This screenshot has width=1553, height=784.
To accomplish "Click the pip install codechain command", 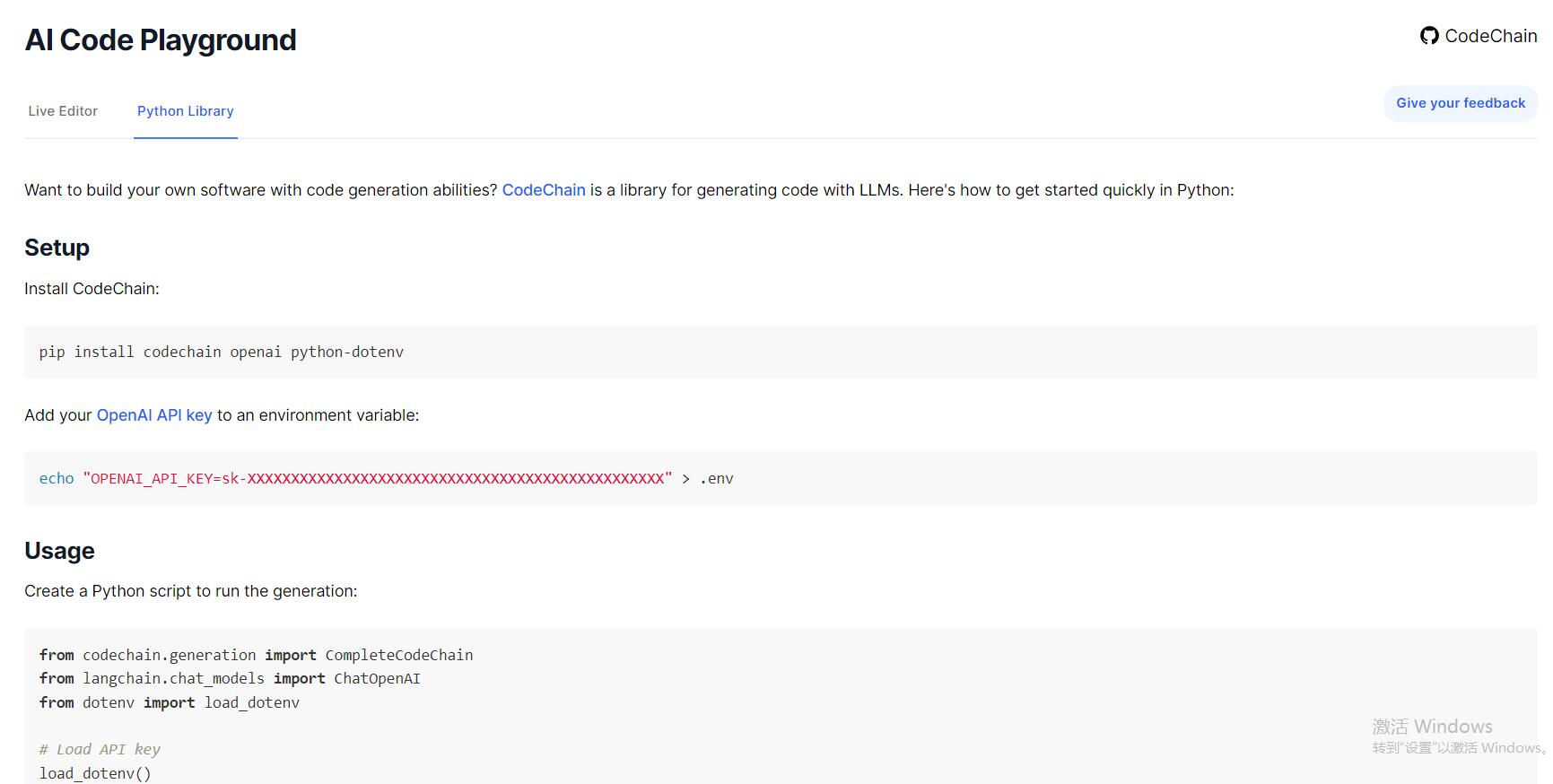I will pyautogui.click(x=221, y=353).
